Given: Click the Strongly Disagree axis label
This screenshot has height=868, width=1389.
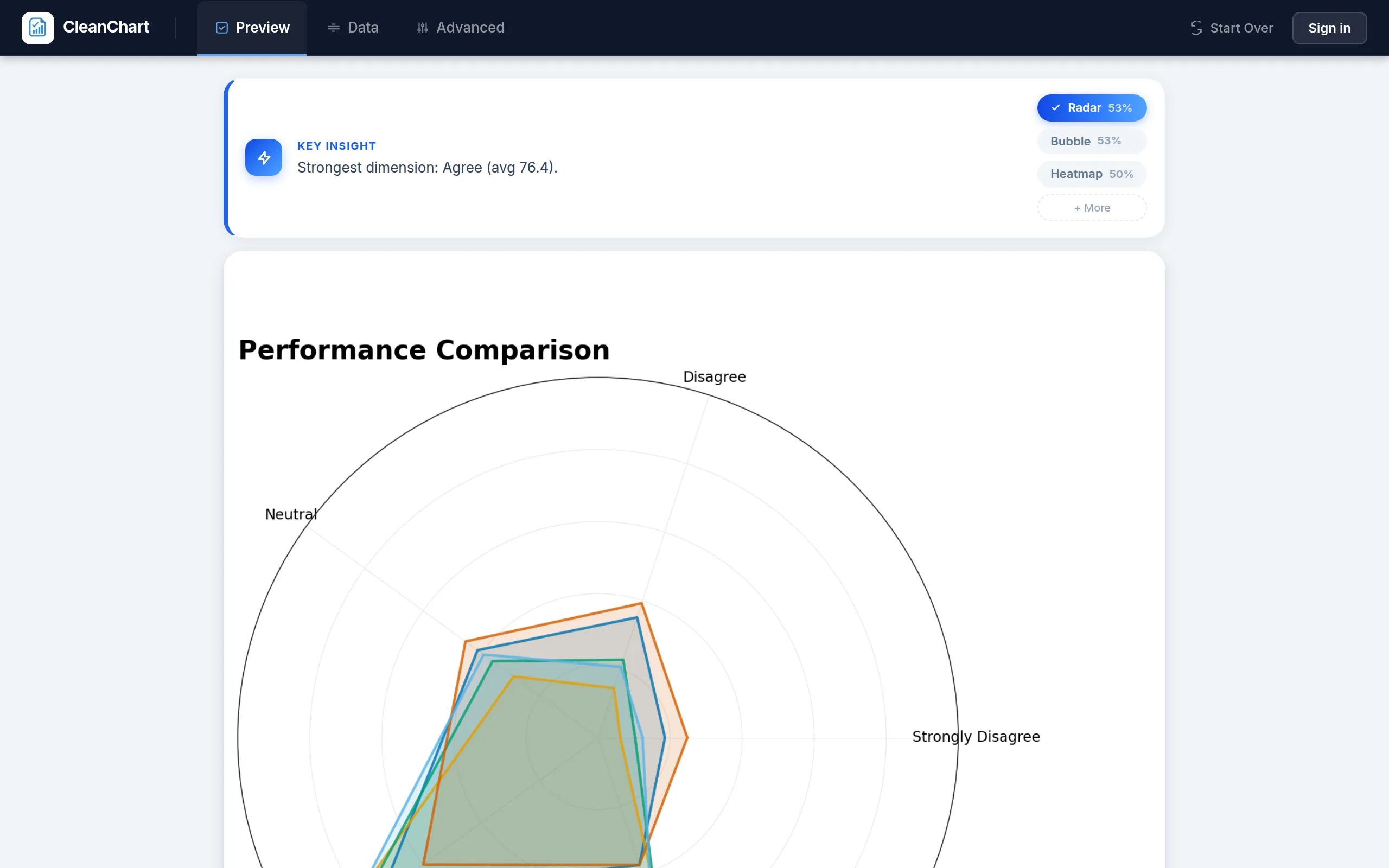Looking at the screenshot, I should 976,737.
